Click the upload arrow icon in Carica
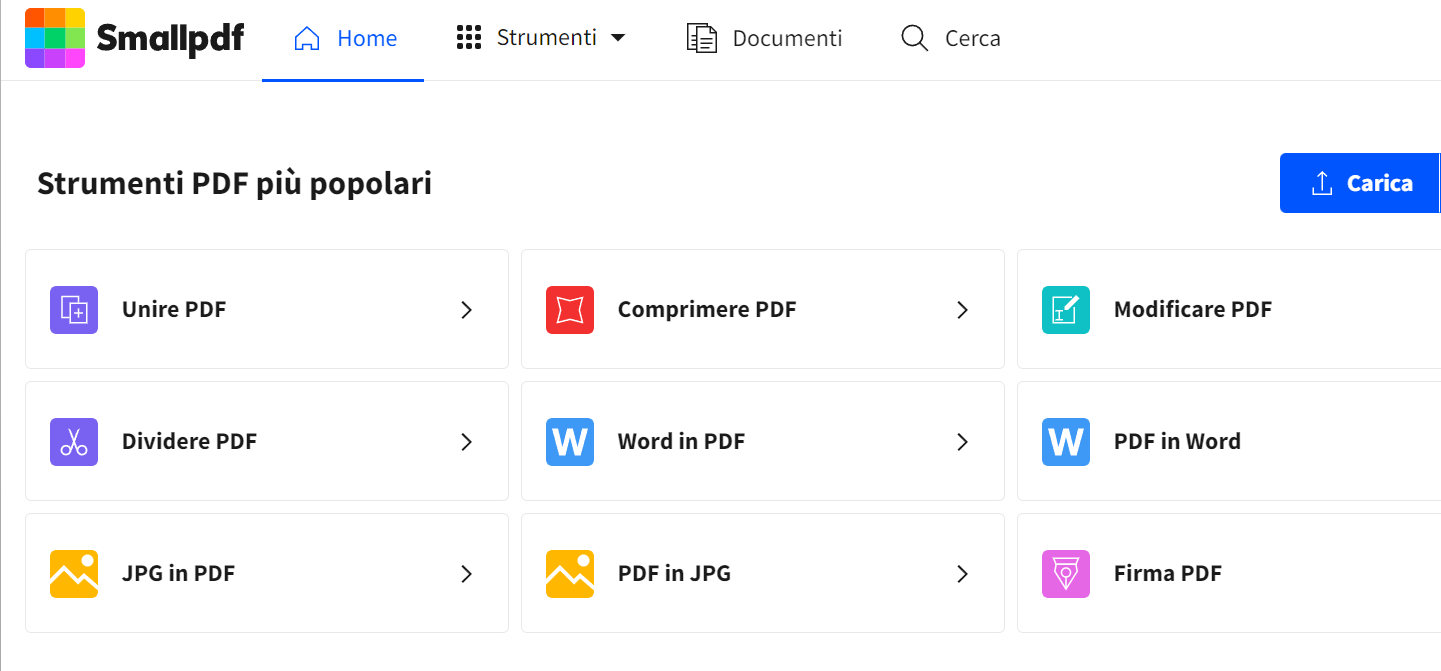Viewport: 1441px width, 671px height. [1322, 183]
